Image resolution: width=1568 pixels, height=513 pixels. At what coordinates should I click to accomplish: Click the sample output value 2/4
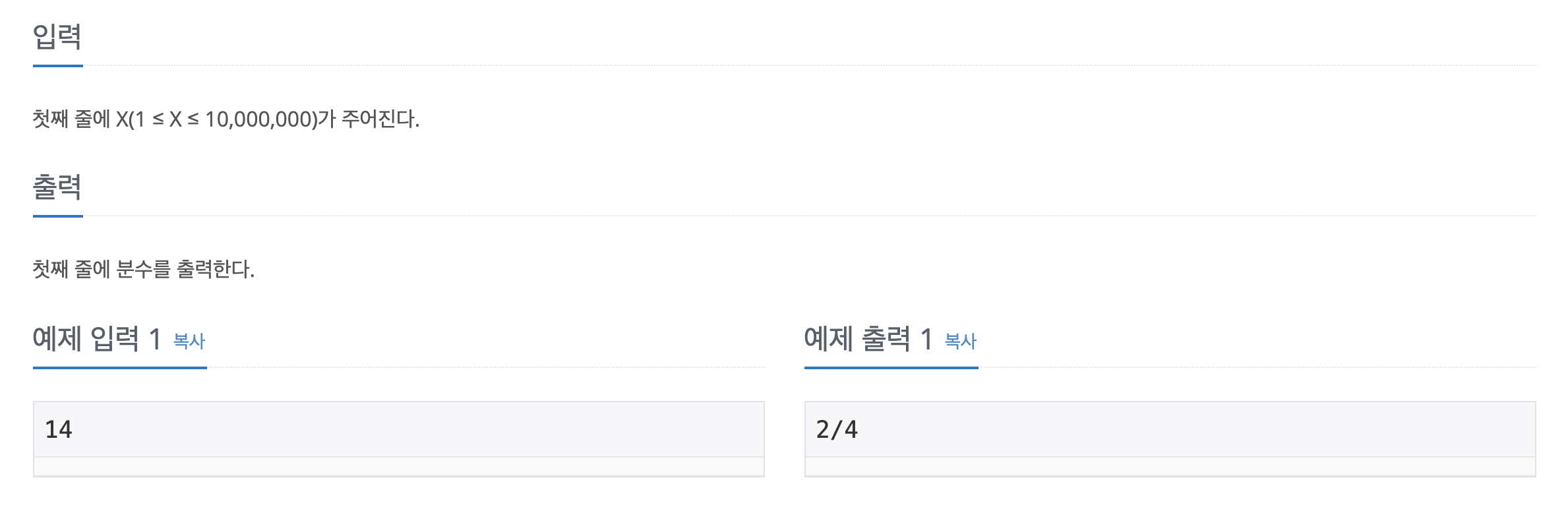(837, 429)
